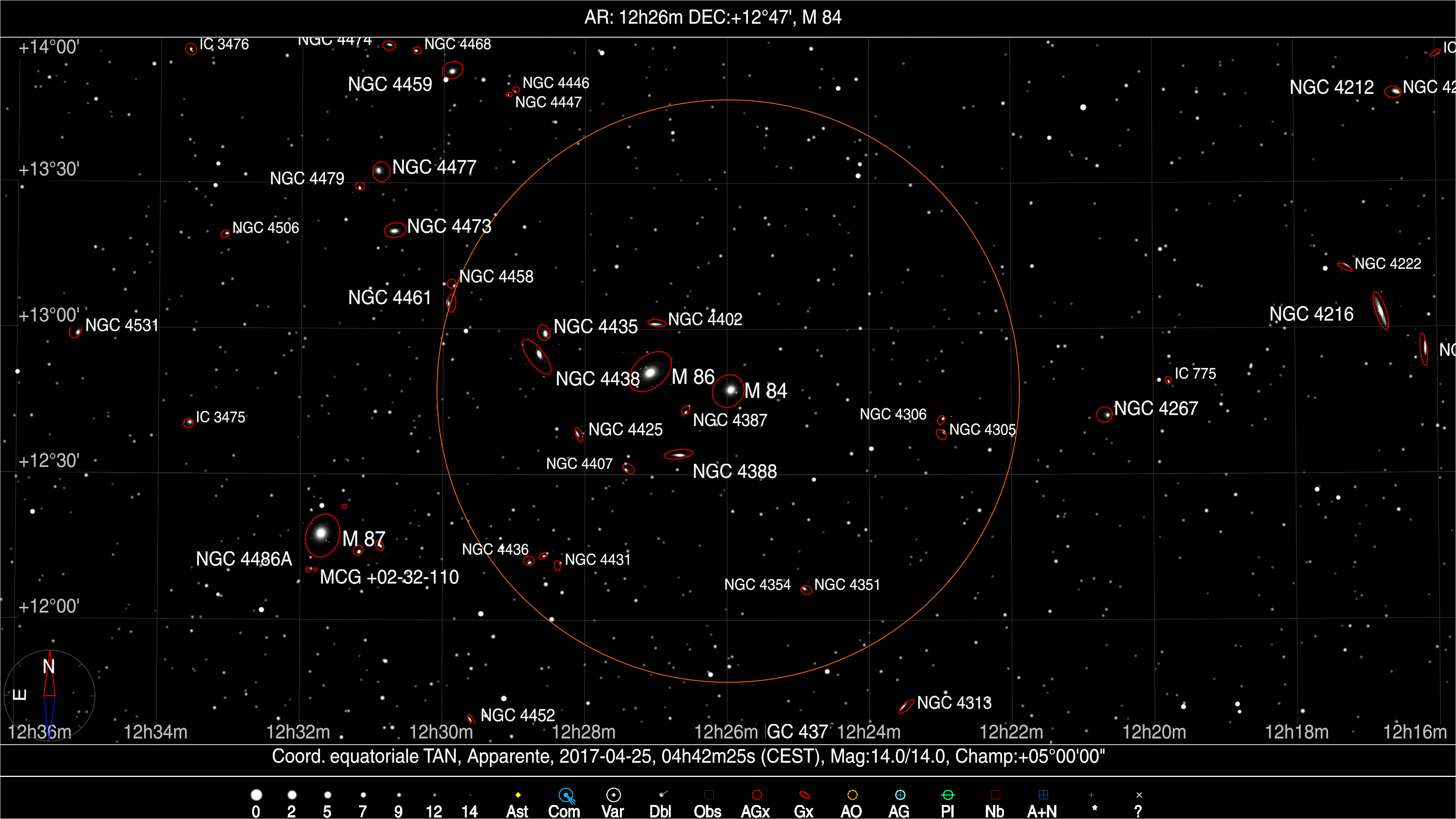Click the Asteroid (Ast) yellow diamond icon
This screenshot has width=1456, height=819.
[518, 795]
